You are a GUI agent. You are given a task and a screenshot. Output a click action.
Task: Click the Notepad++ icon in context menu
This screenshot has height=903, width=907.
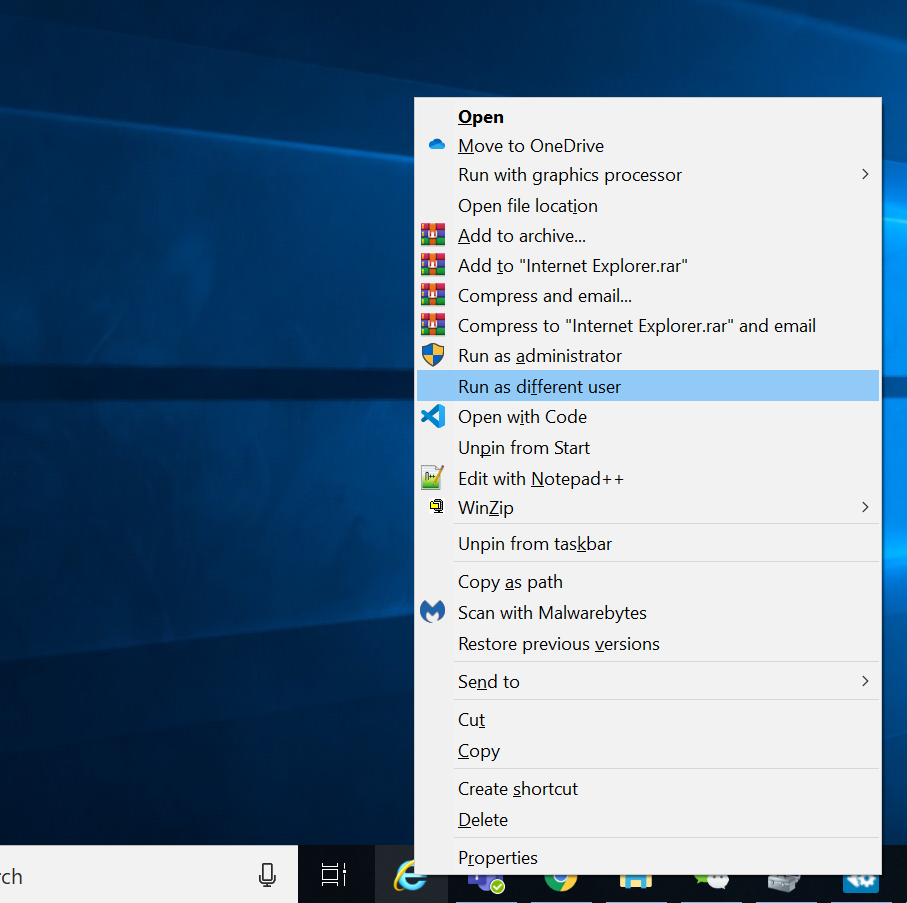coord(432,478)
